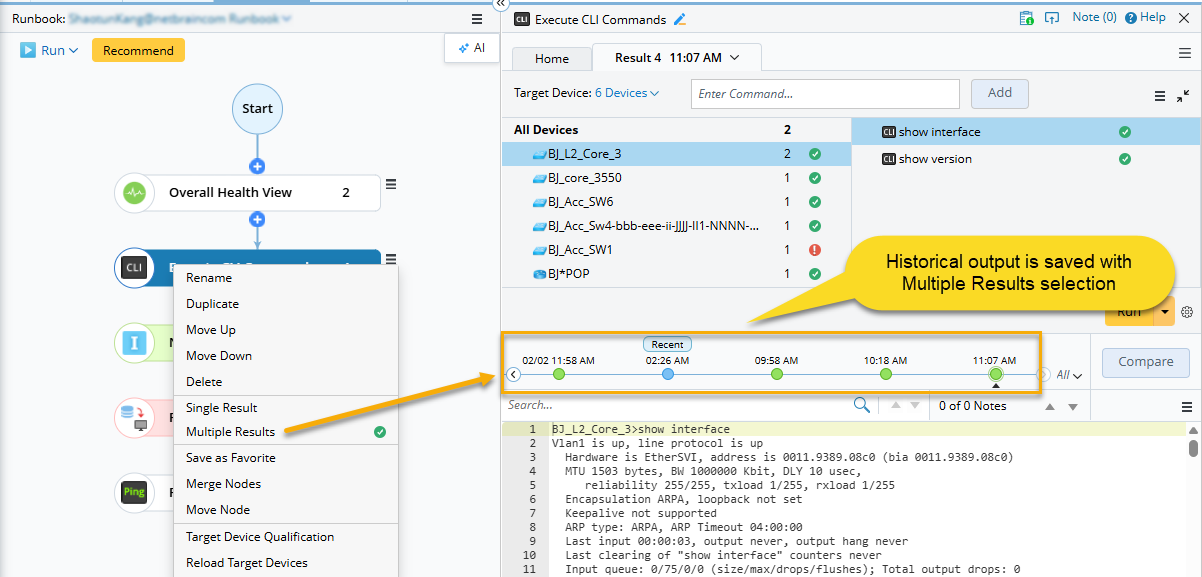The width and height of the screenshot is (1202, 577).
Task: Click the CLI node icon in runbook
Action: [x=134, y=268]
